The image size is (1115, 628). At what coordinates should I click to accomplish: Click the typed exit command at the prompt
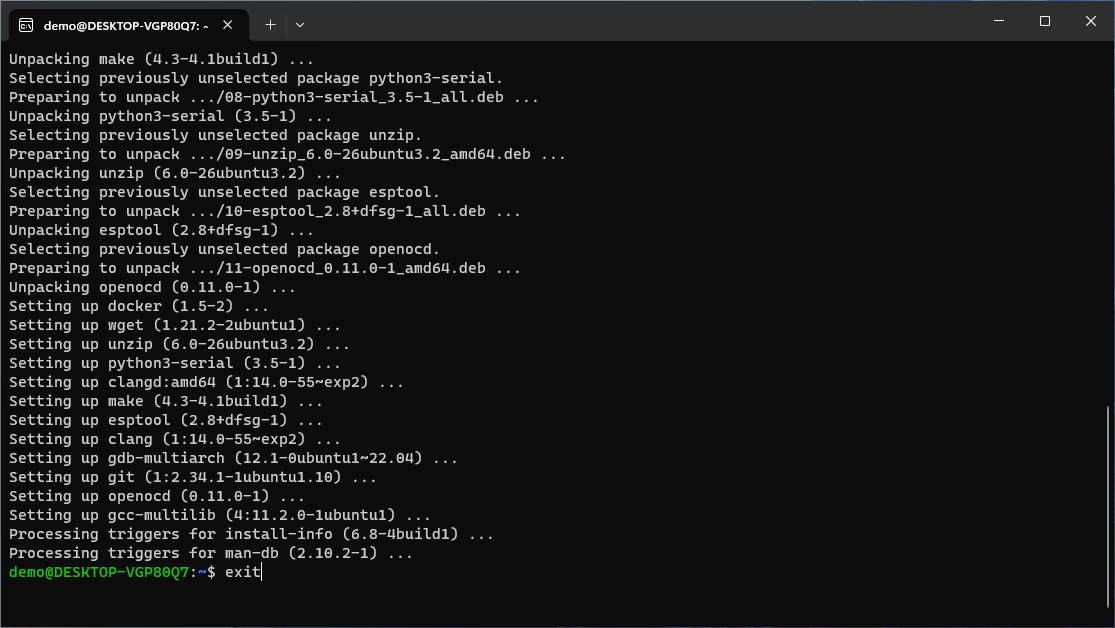coord(240,572)
